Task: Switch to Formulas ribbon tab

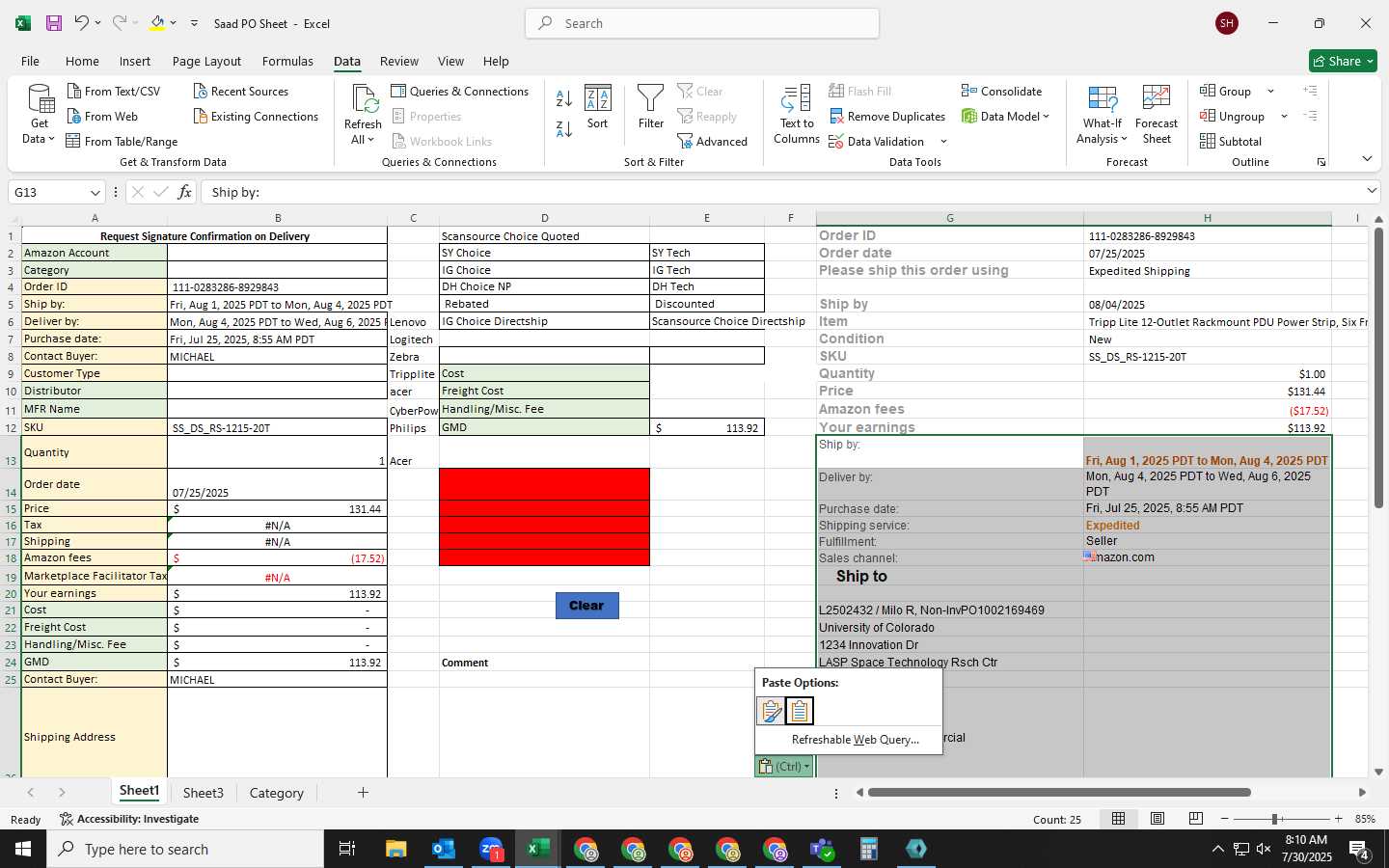Action: [287, 61]
